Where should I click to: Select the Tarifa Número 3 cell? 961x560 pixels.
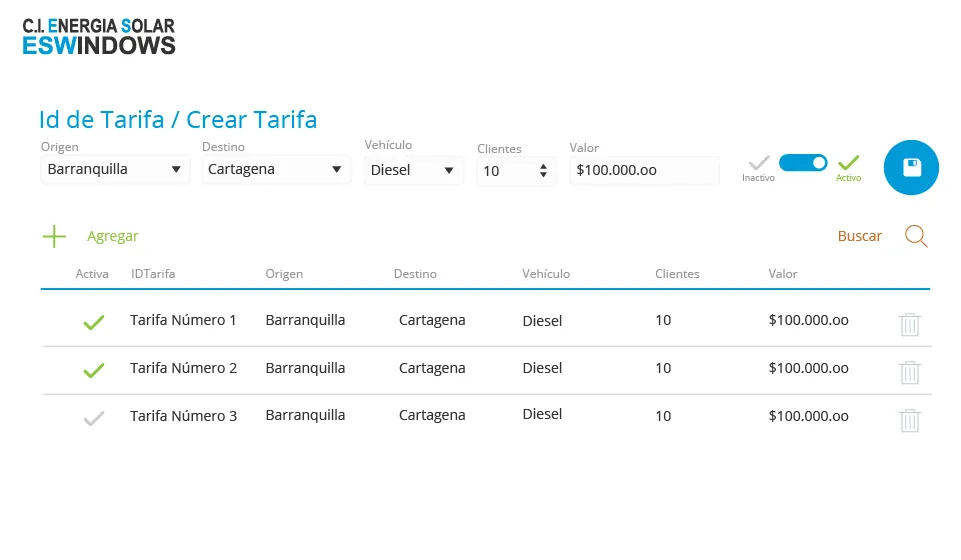(183, 416)
